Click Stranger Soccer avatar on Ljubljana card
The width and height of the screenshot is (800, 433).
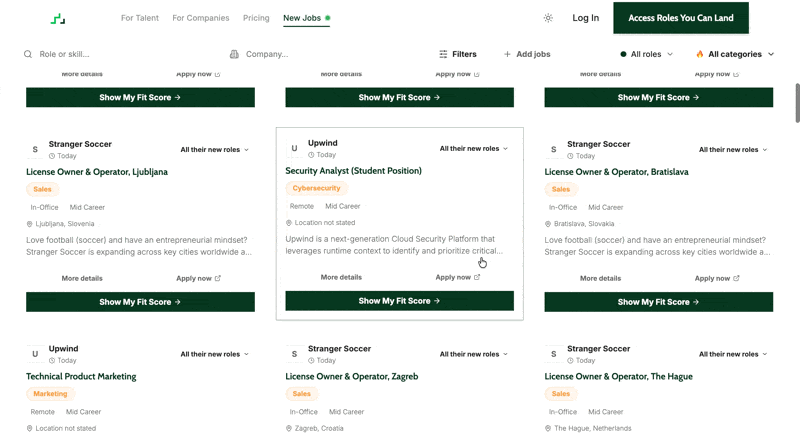pos(35,149)
